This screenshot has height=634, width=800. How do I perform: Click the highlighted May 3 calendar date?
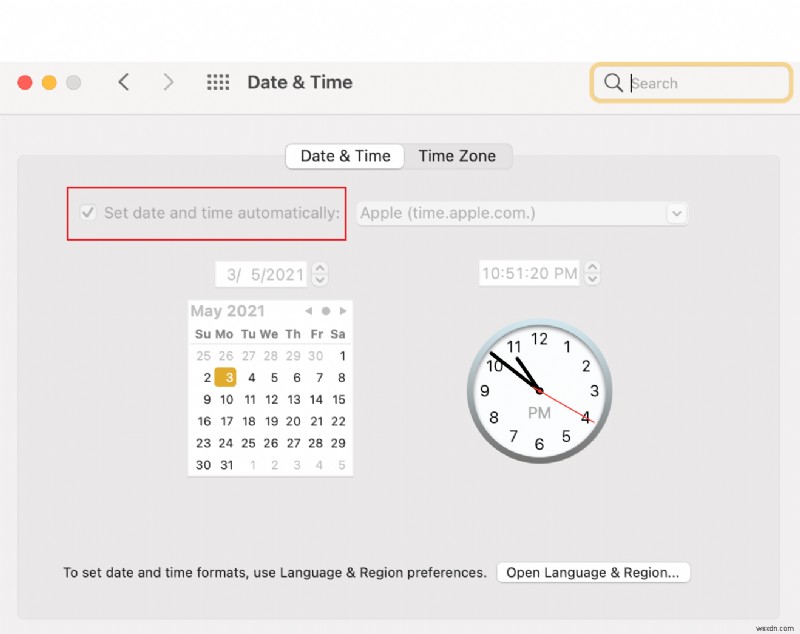[x=224, y=377]
